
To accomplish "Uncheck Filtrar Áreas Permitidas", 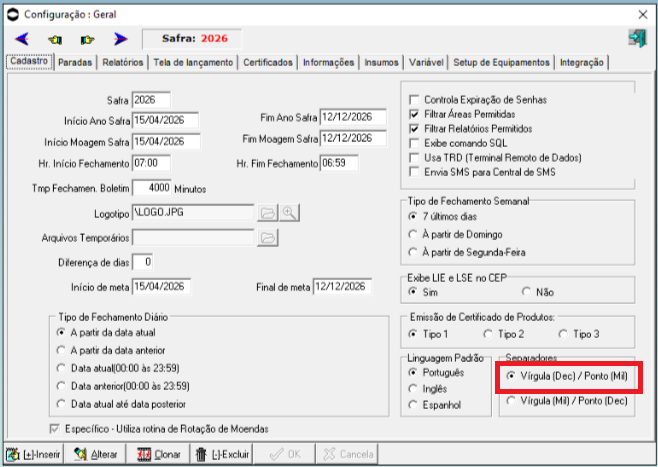I will 414,114.
